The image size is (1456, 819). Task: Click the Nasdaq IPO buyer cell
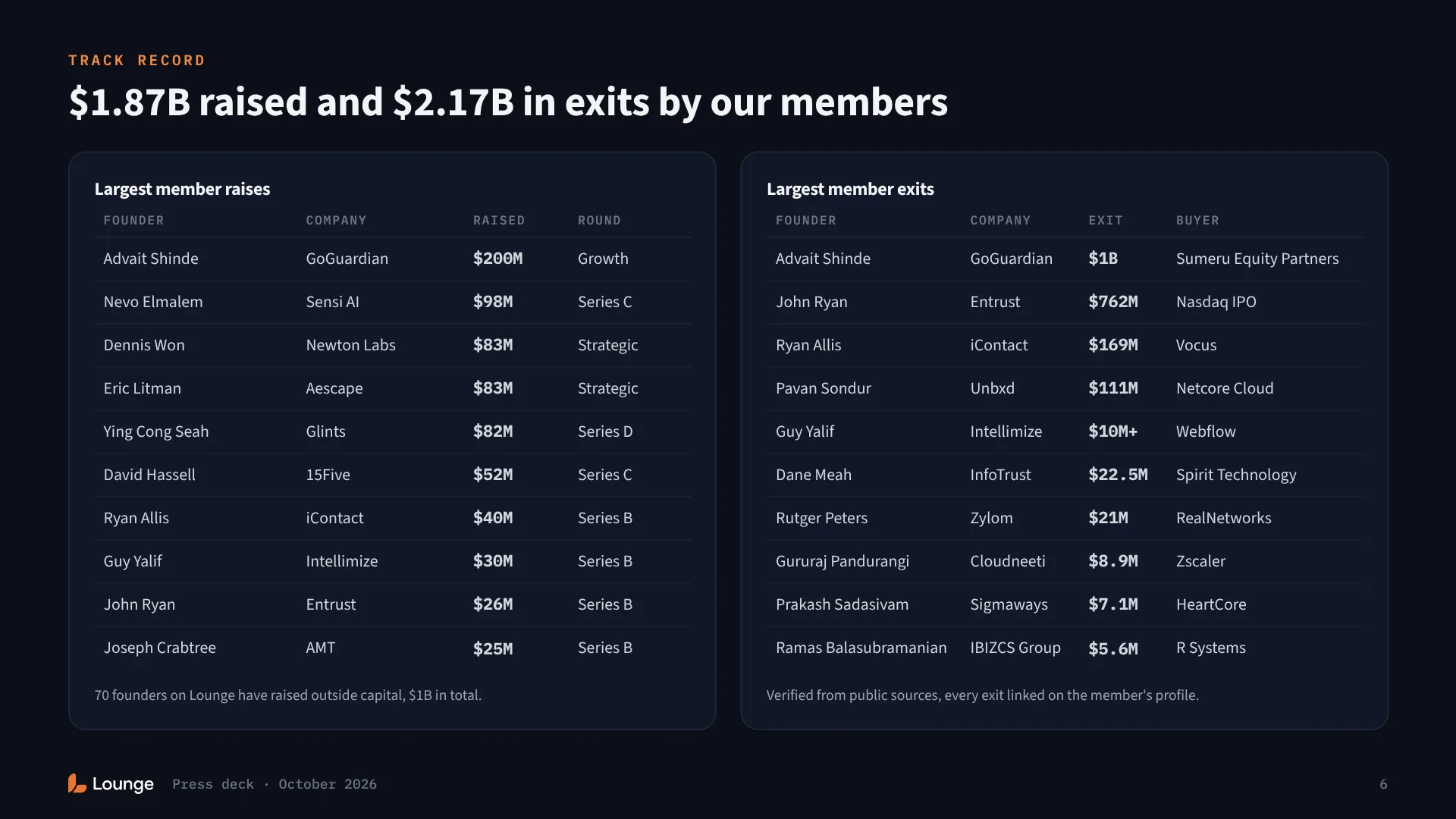(1216, 302)
